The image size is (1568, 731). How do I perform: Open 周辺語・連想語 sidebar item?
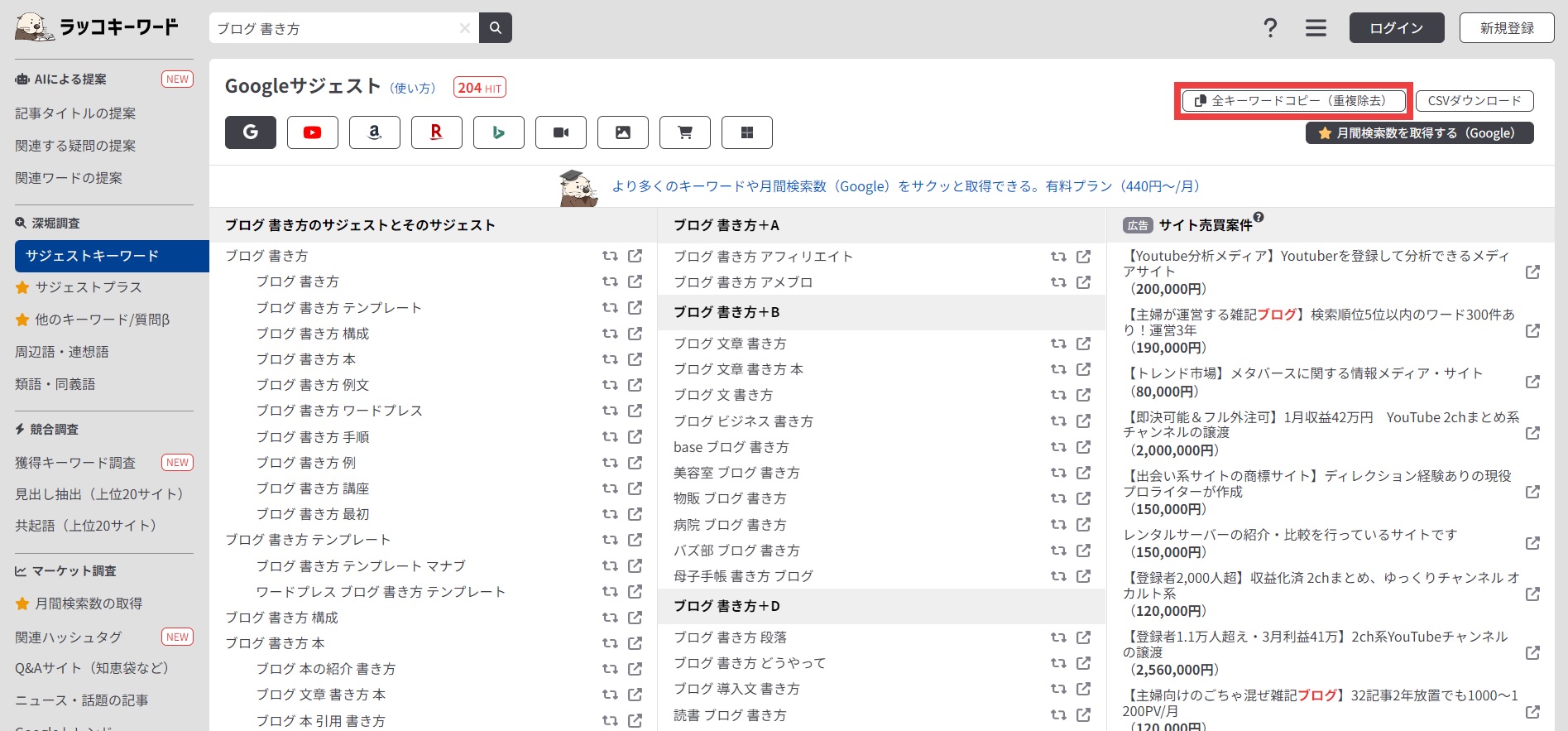(x=62, y=352)
